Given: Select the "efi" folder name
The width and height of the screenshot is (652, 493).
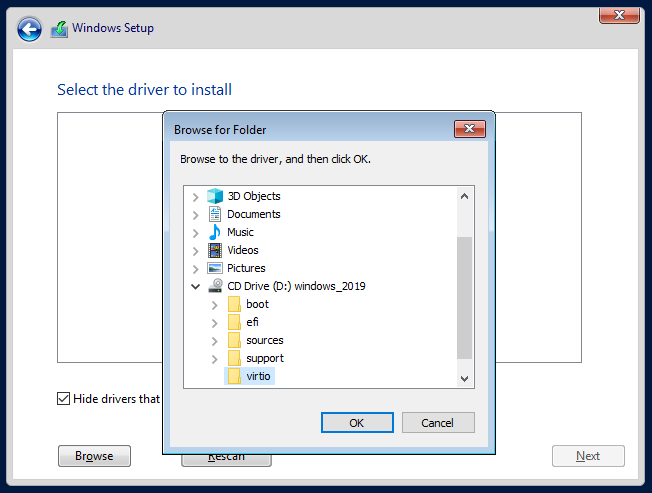Looking at the screenshot, I should click(x=252, y=322).
